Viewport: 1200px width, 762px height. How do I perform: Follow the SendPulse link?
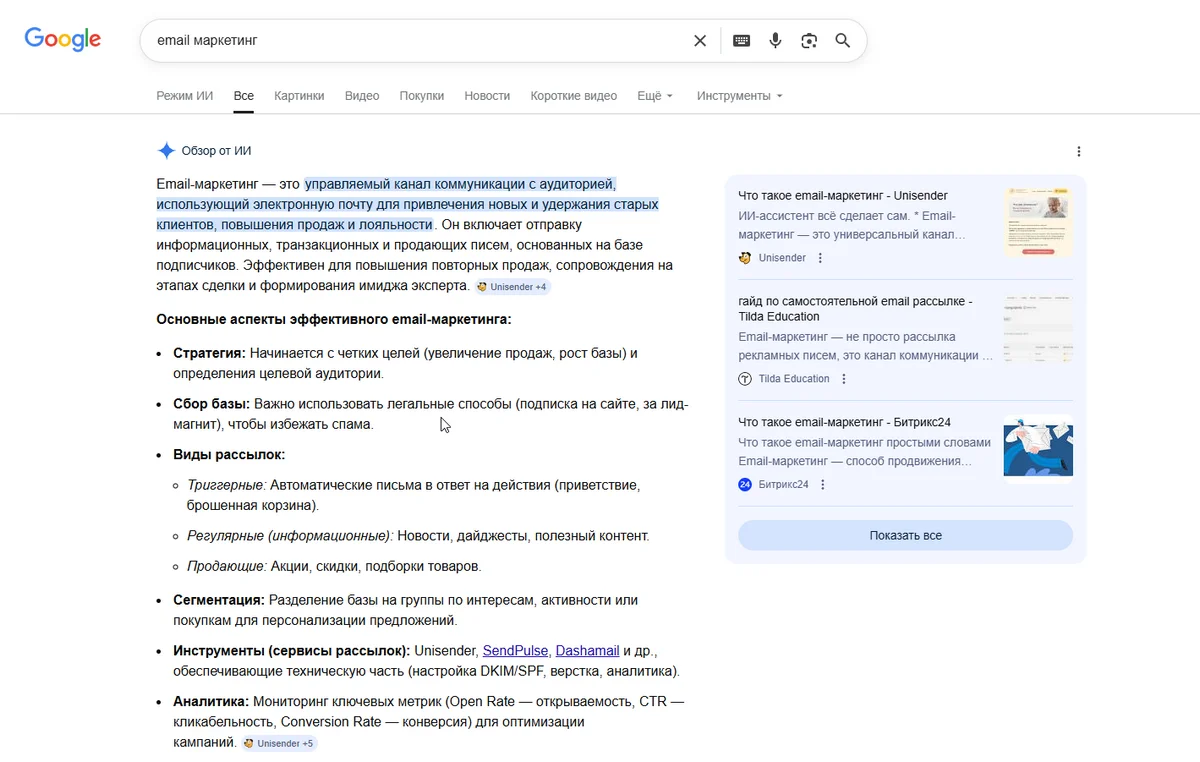(x=515, y=651)
